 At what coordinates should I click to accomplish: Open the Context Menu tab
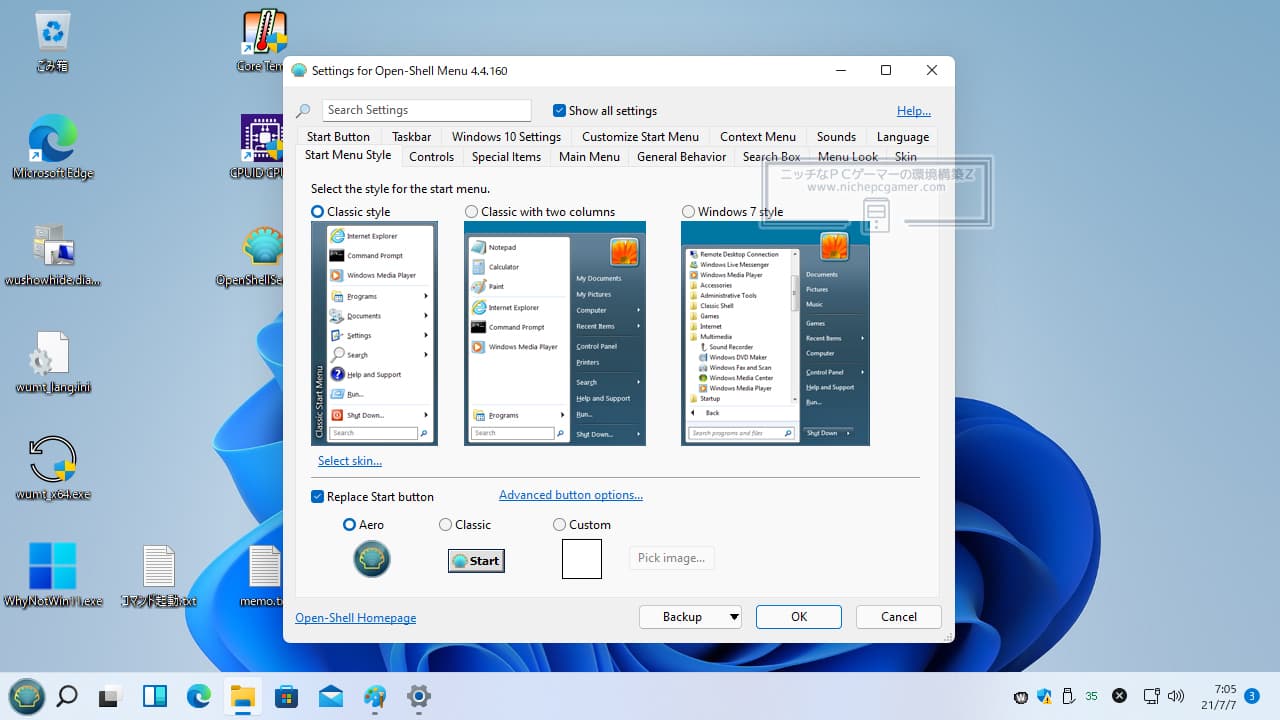pos(758,137)
